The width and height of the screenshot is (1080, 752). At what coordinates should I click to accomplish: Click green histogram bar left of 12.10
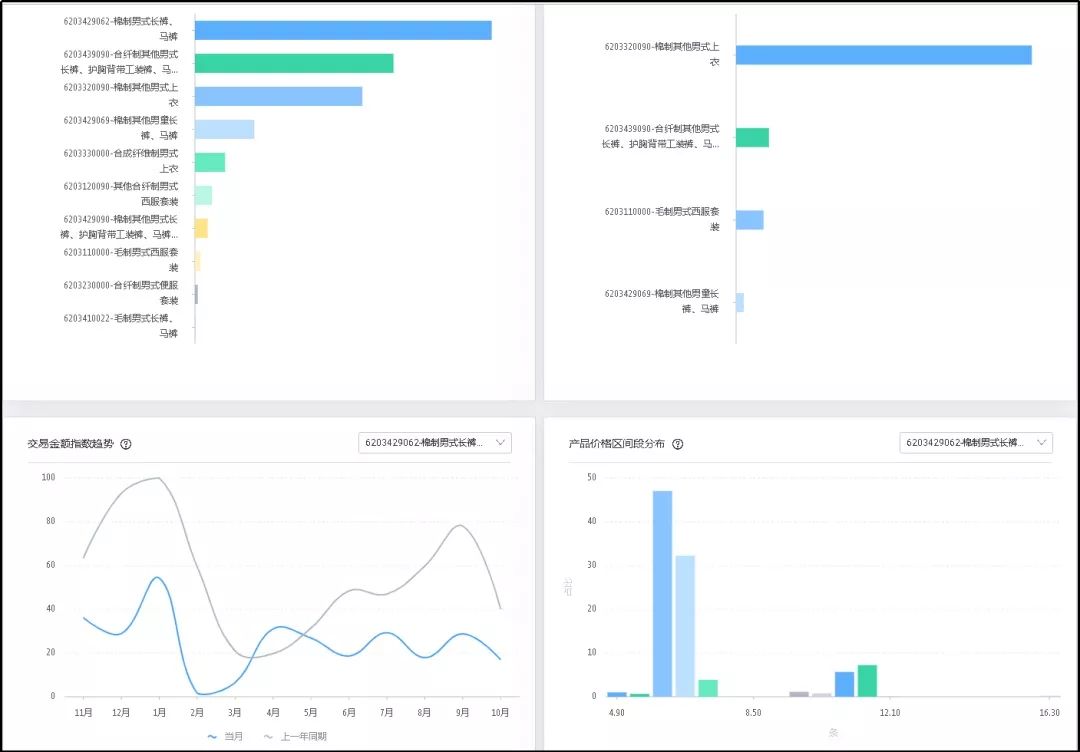[867, 680]
